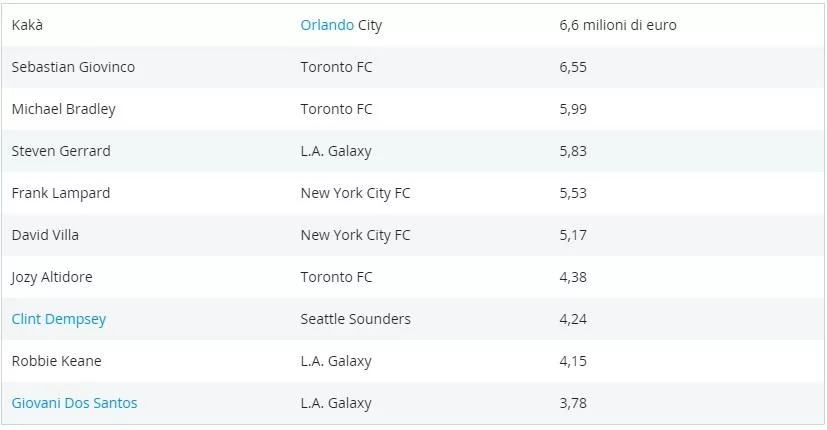Viewport: 827px width, 430px height.
Task: Click the 6,6 milioni di euro value
Action: click(617, 25)
